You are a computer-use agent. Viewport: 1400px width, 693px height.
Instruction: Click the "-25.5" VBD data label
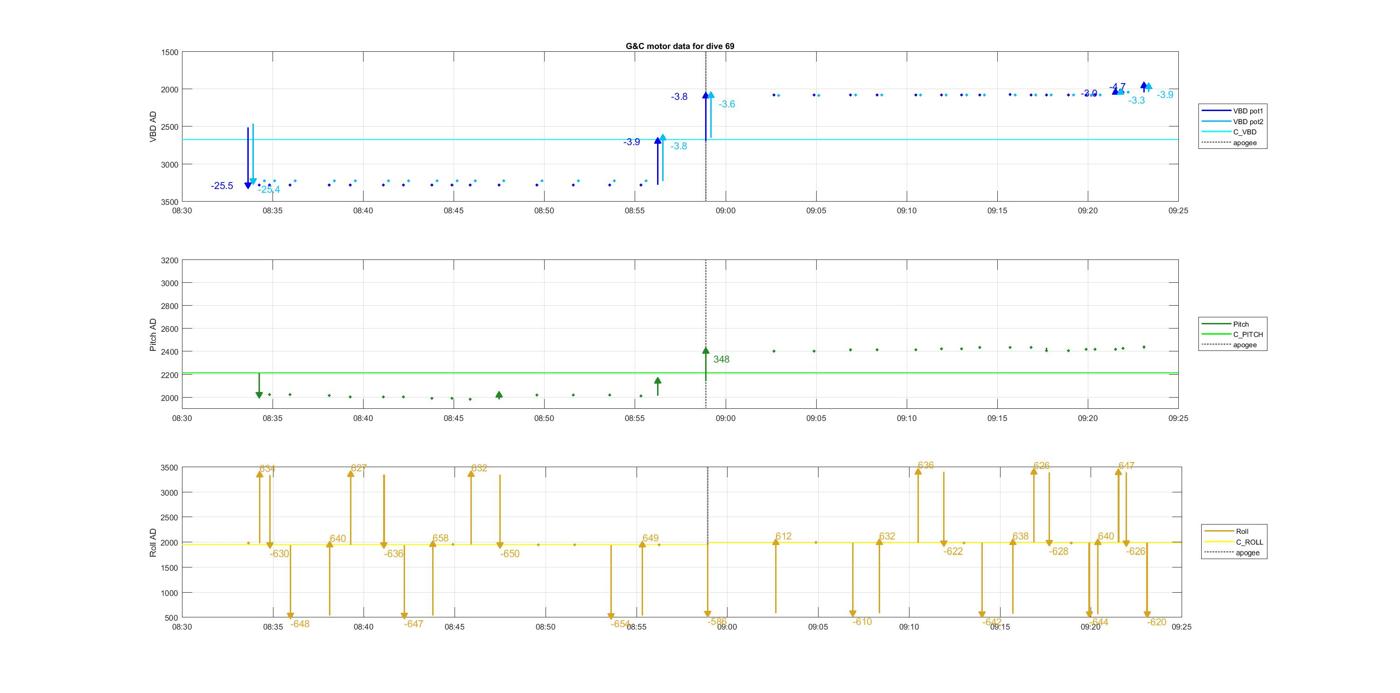(x=222, y=186)
